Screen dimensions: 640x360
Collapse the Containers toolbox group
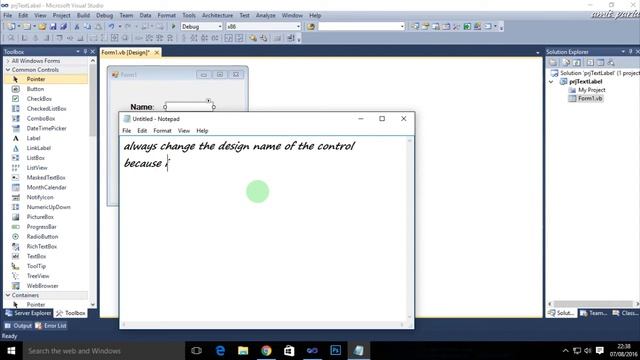click(x=8, y=295)
